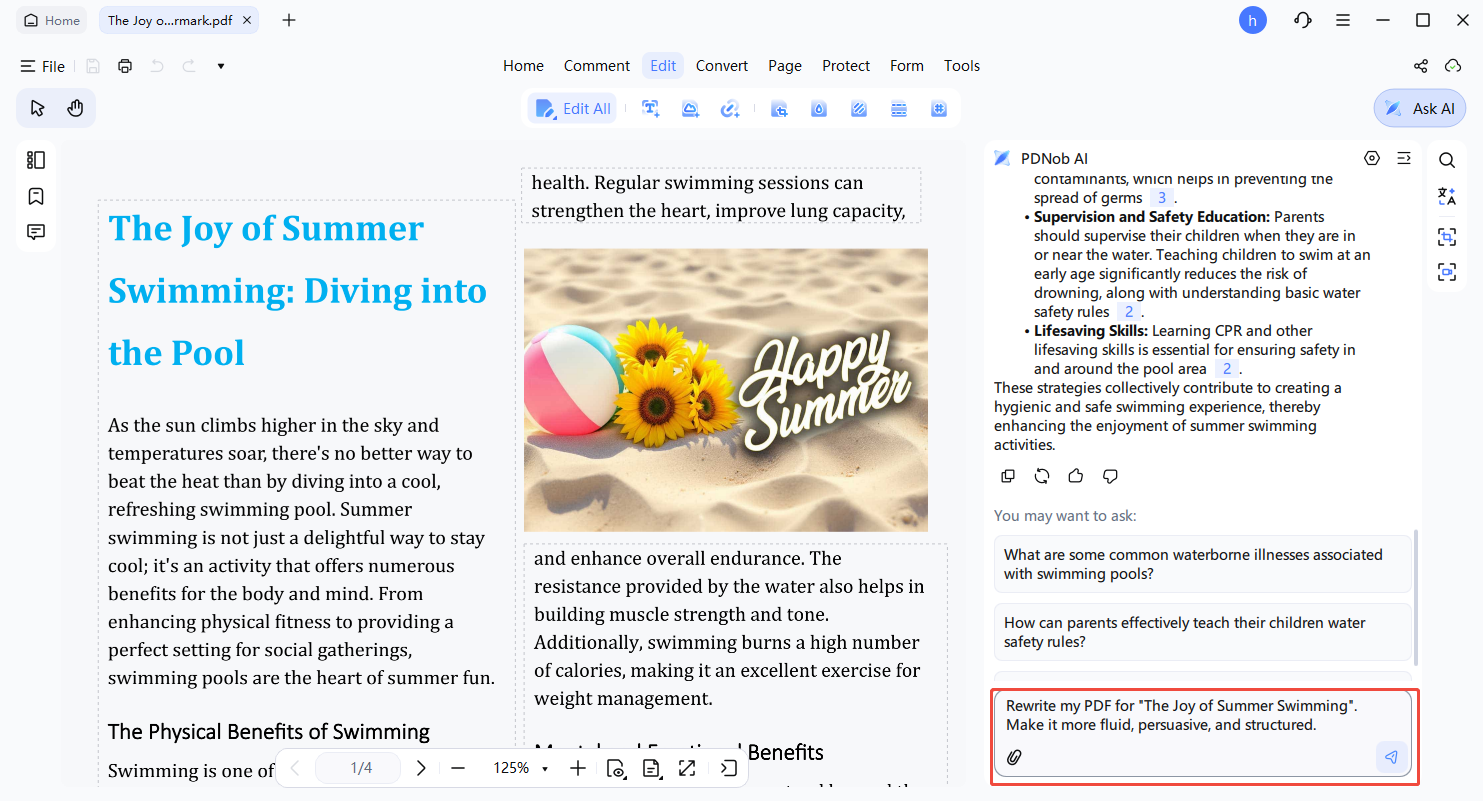Screen dimensions: 1483x801
Task: Toggle Edit All mode
Action: [x=572, y=108]
